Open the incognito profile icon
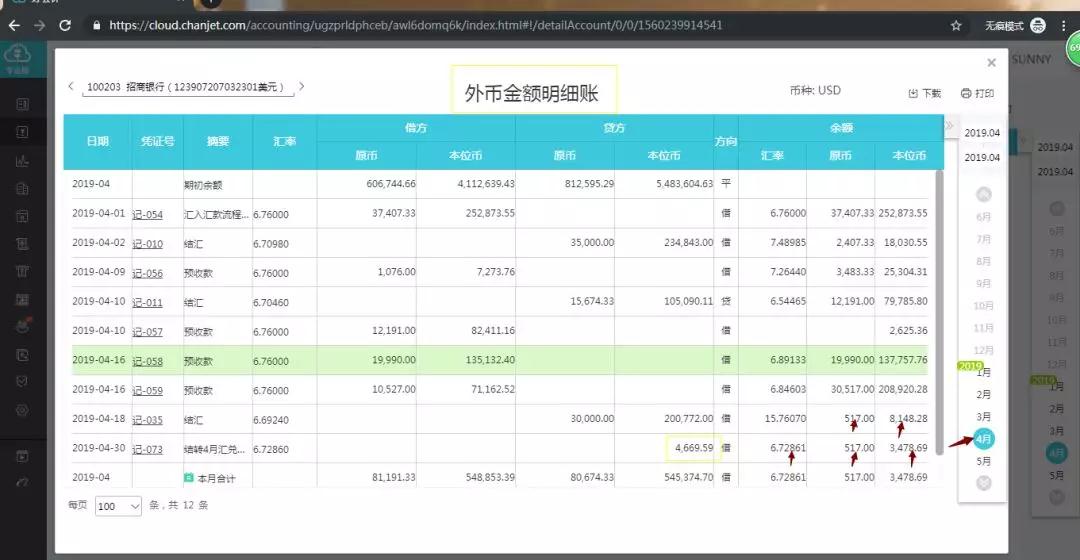Viewport: 1080px width, 560px height. [1038, 25]
